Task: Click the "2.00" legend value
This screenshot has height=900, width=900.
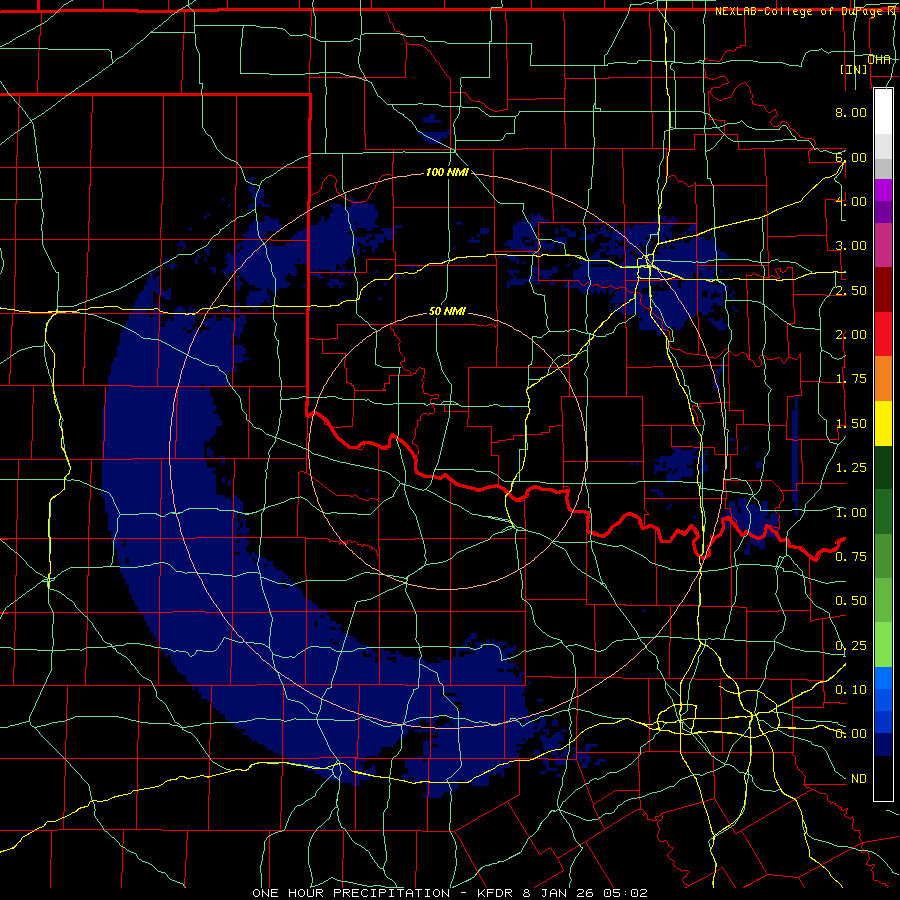Action: point(851,335)
